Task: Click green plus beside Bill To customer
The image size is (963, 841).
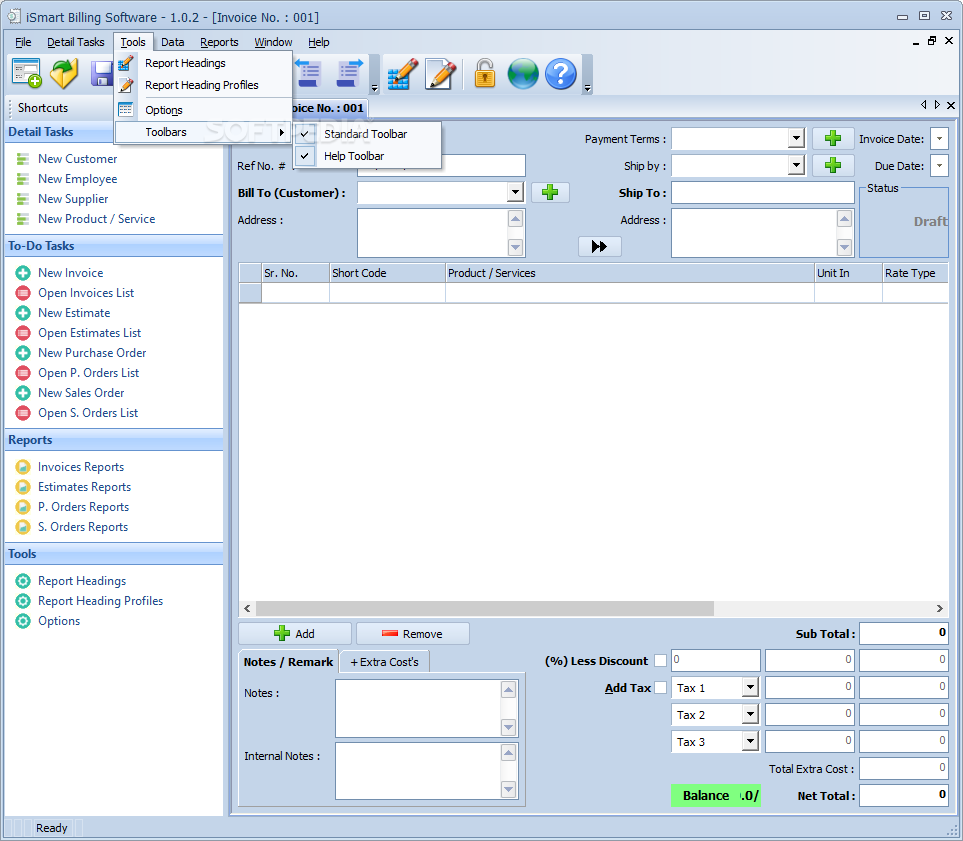Action: coord(550,192)
